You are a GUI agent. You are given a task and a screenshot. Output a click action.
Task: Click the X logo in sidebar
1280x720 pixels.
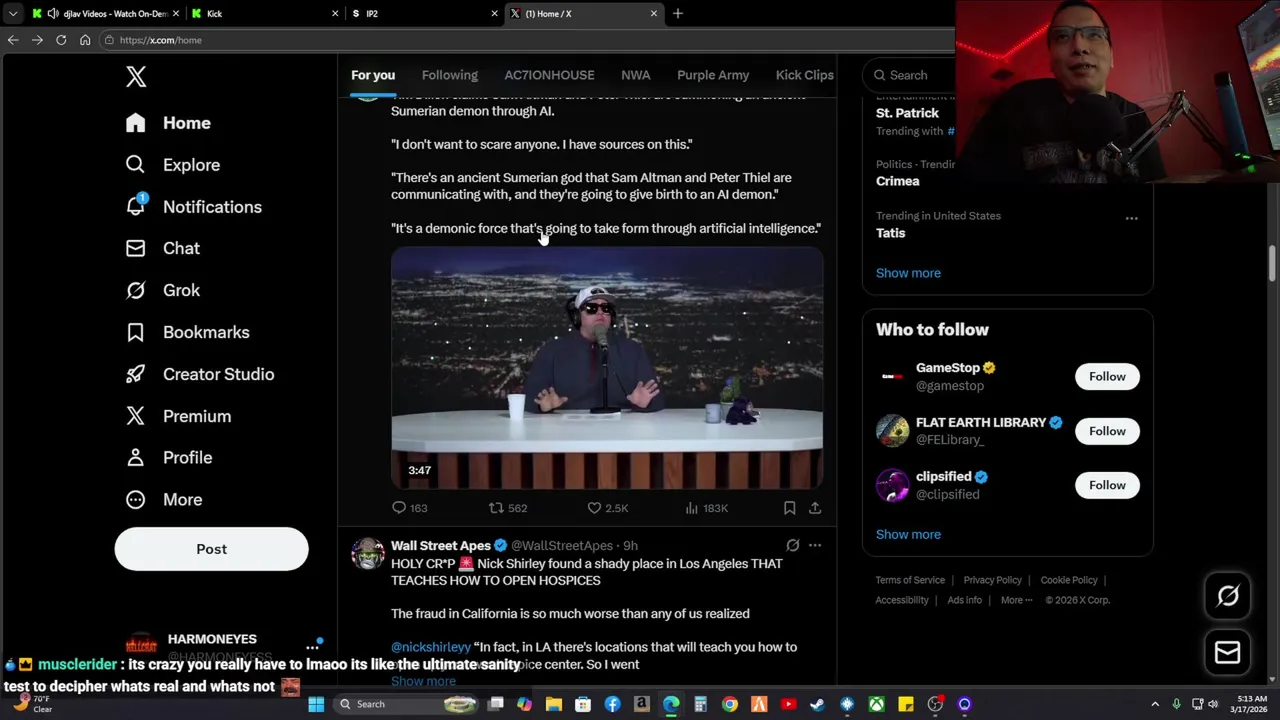tap(136, 76)
